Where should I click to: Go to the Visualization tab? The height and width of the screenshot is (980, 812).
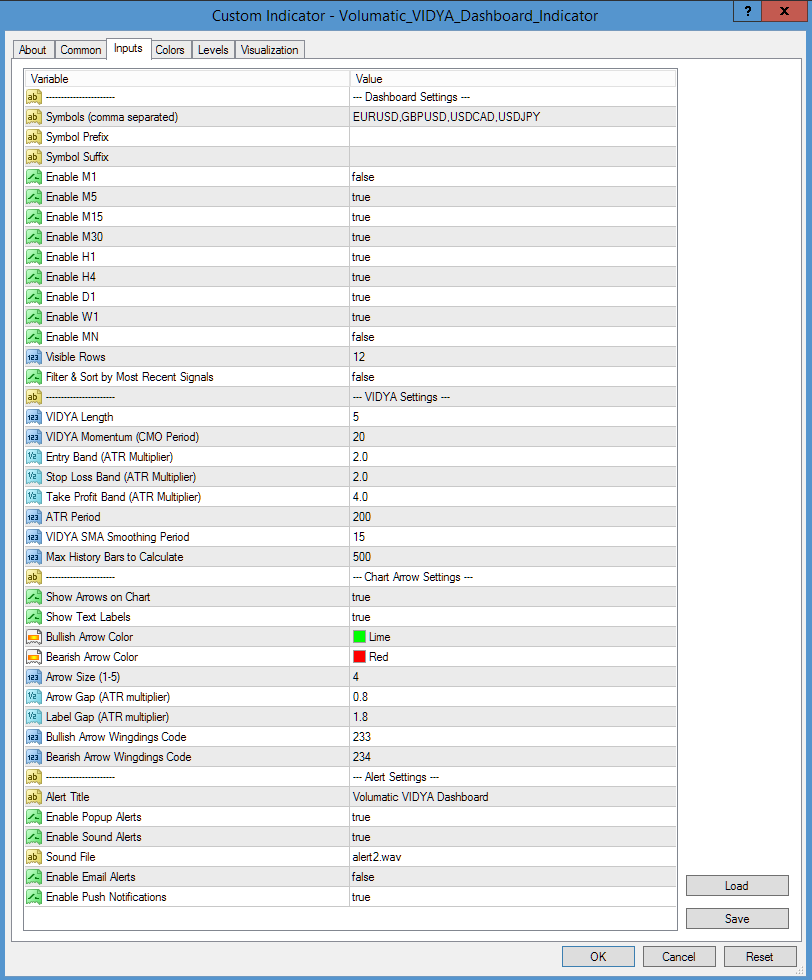pos(269,50)
